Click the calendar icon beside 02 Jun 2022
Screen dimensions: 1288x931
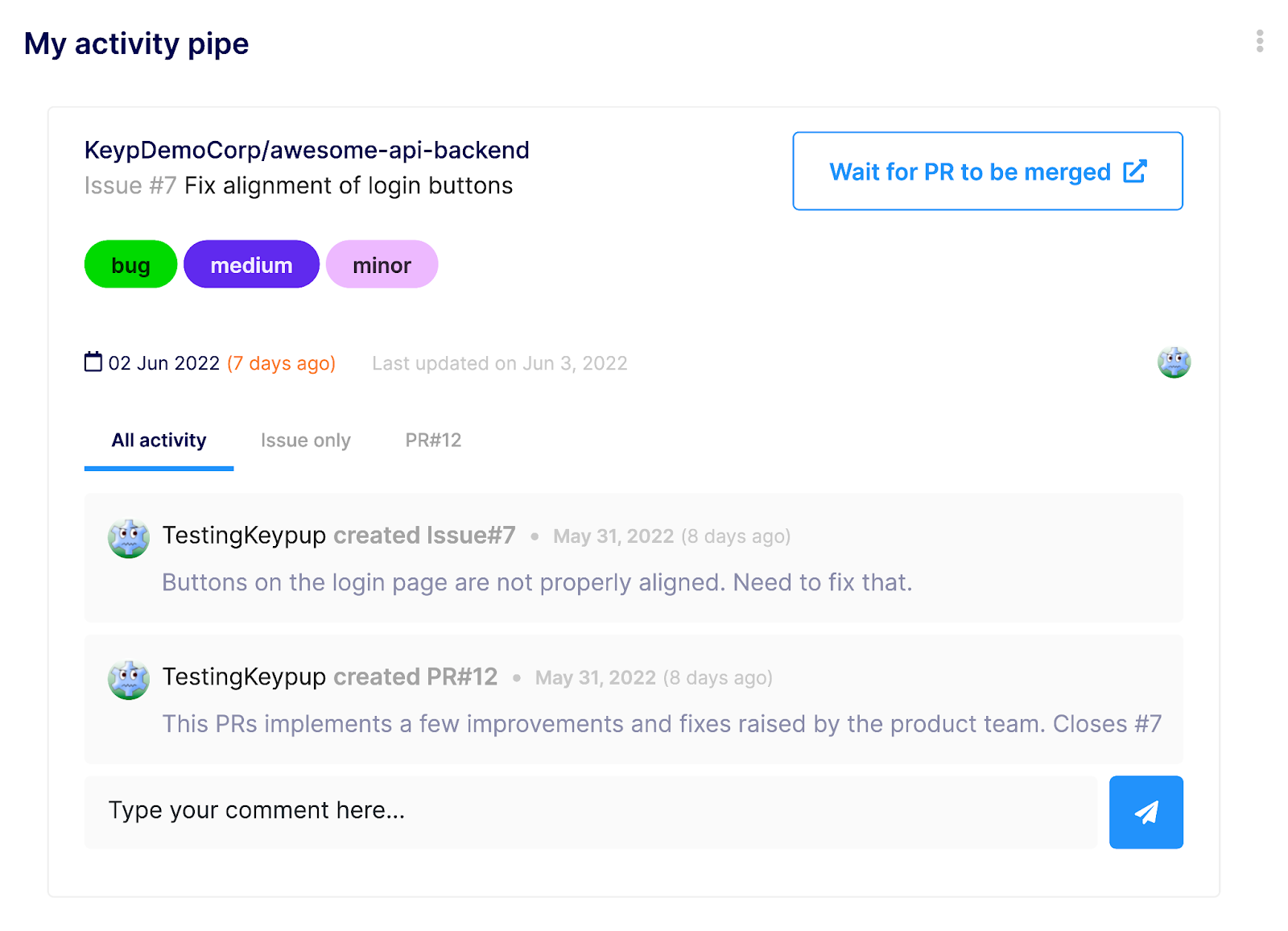93,362
